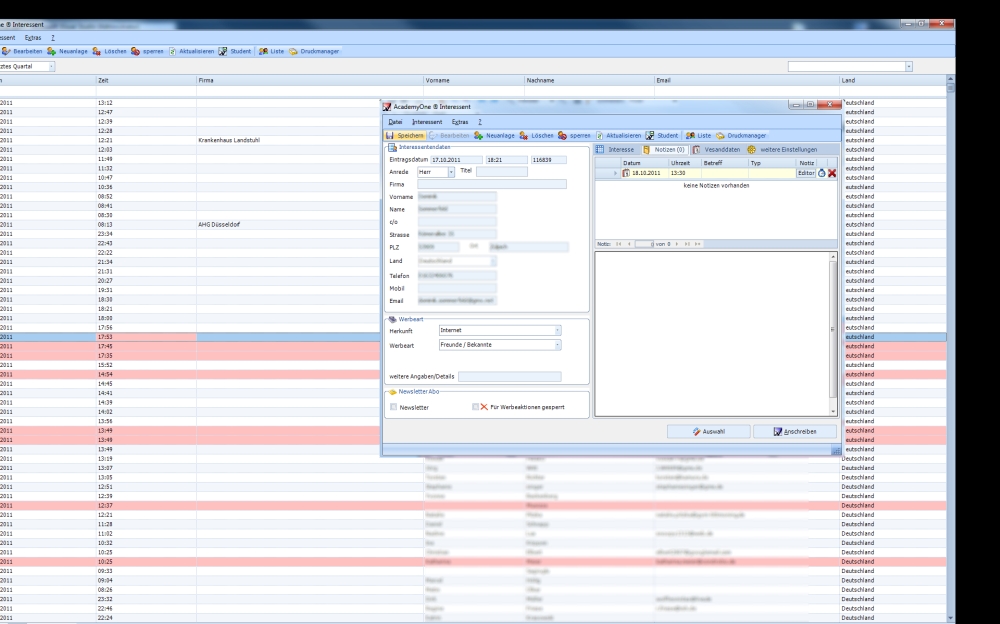Viewport: 1000px width, 624px height.
Task: Click the weitere Angaben/Details input field
Action: (x=510, y=377)
